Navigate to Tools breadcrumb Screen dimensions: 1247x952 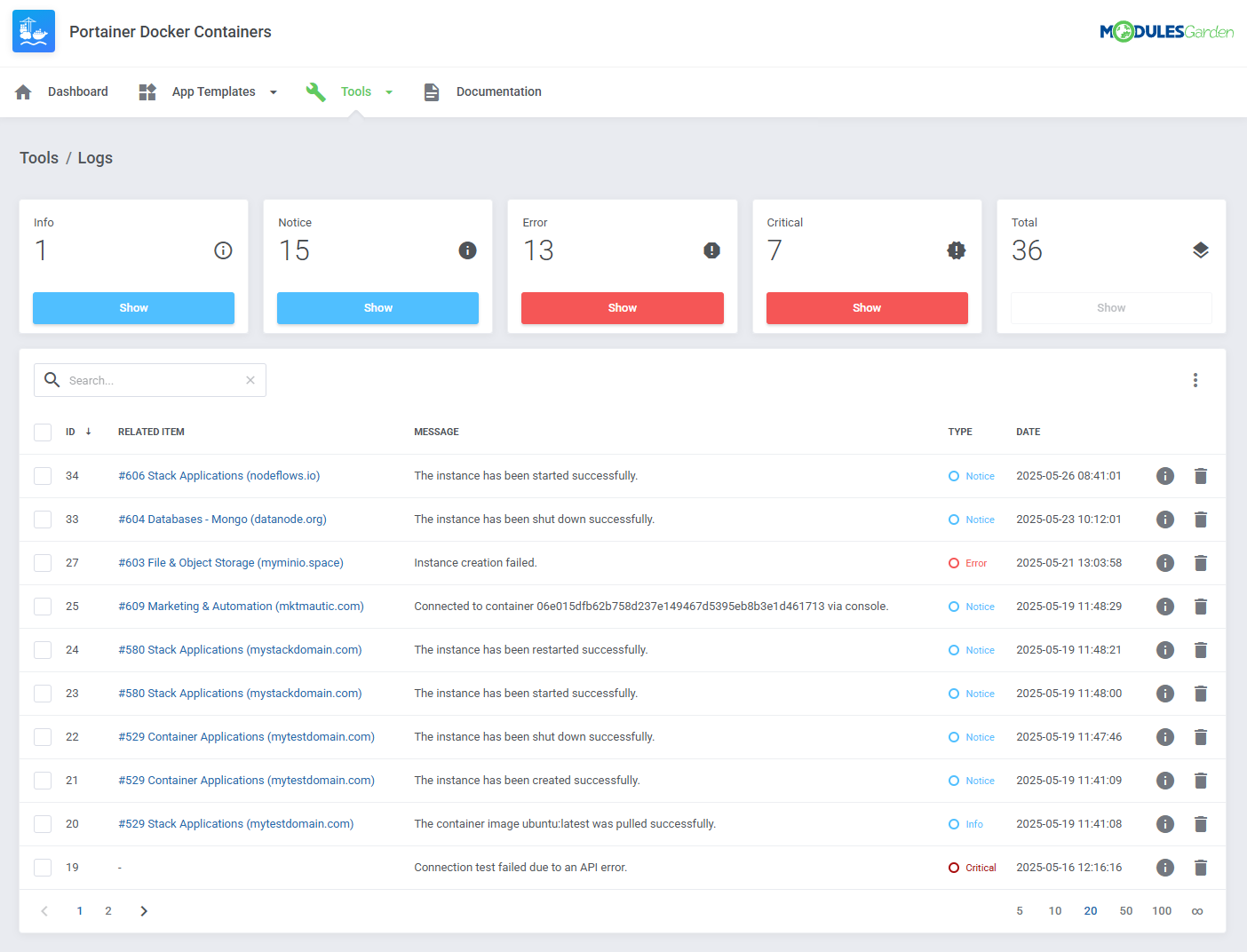point(39,158)
